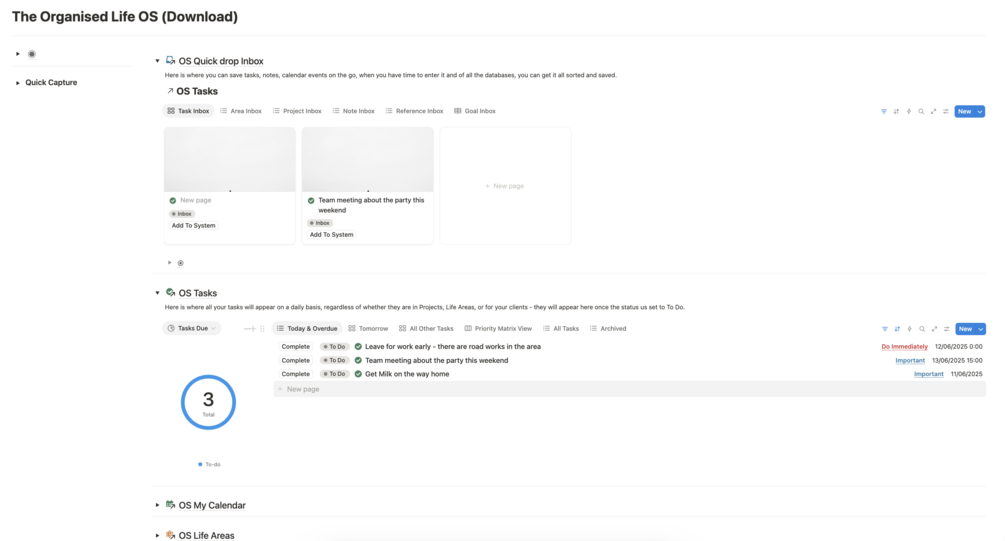
Task: Switch to the Note Inbox tab
Action: (353, 111)
